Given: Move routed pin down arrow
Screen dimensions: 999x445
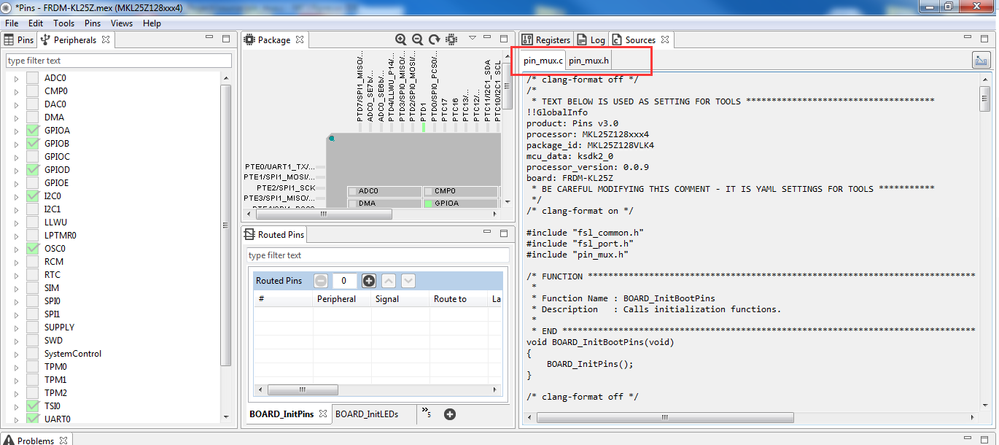Looking at the screenshot, I should pyautogui.click(x=408, y=281).
